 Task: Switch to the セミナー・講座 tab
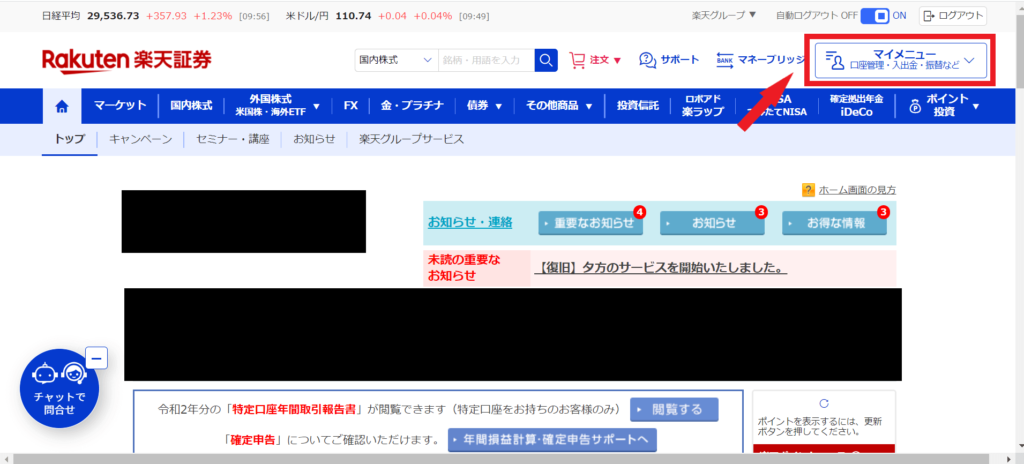pyautogui.click(x=232, y=139)
